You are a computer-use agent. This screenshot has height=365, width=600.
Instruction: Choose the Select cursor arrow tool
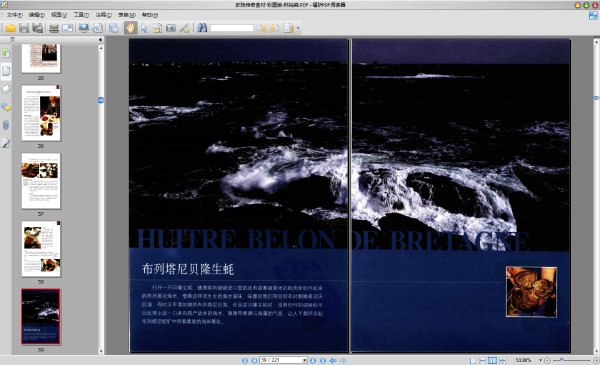pyautogui.click(x=144, y=28)
